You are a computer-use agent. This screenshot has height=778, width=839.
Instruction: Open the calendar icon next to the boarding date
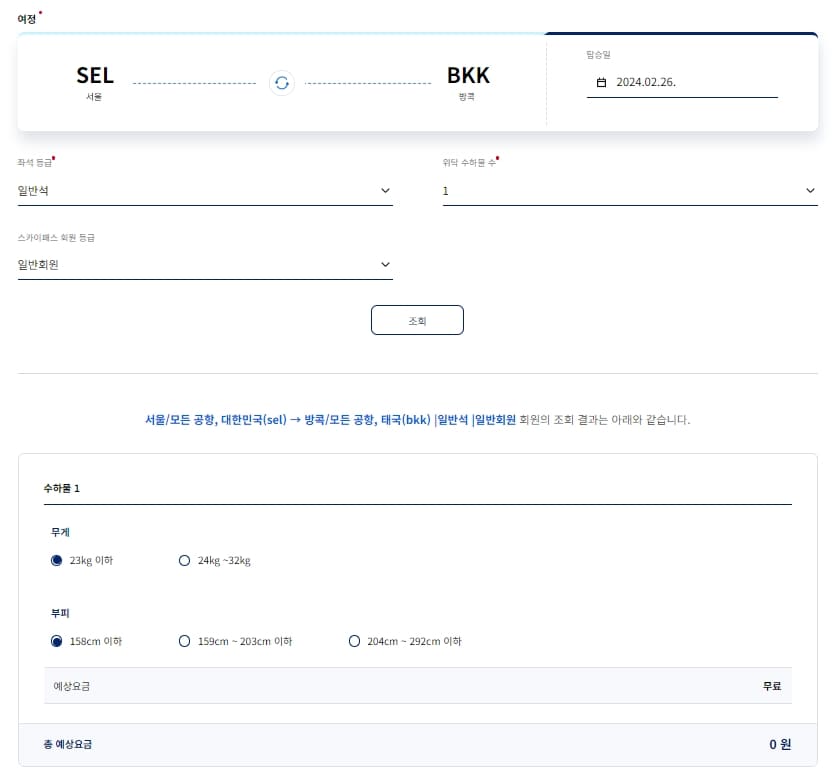(602, 83)
